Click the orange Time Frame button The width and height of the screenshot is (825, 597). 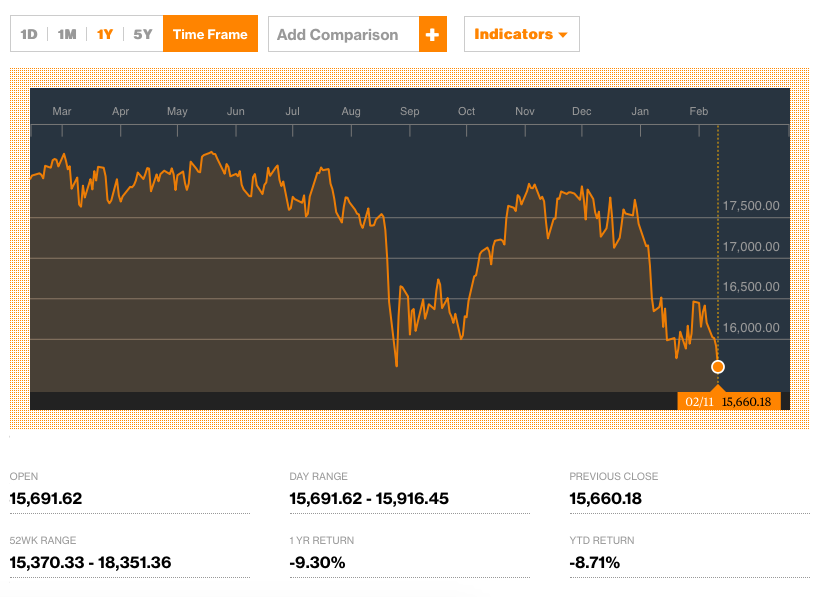[210, 33]
